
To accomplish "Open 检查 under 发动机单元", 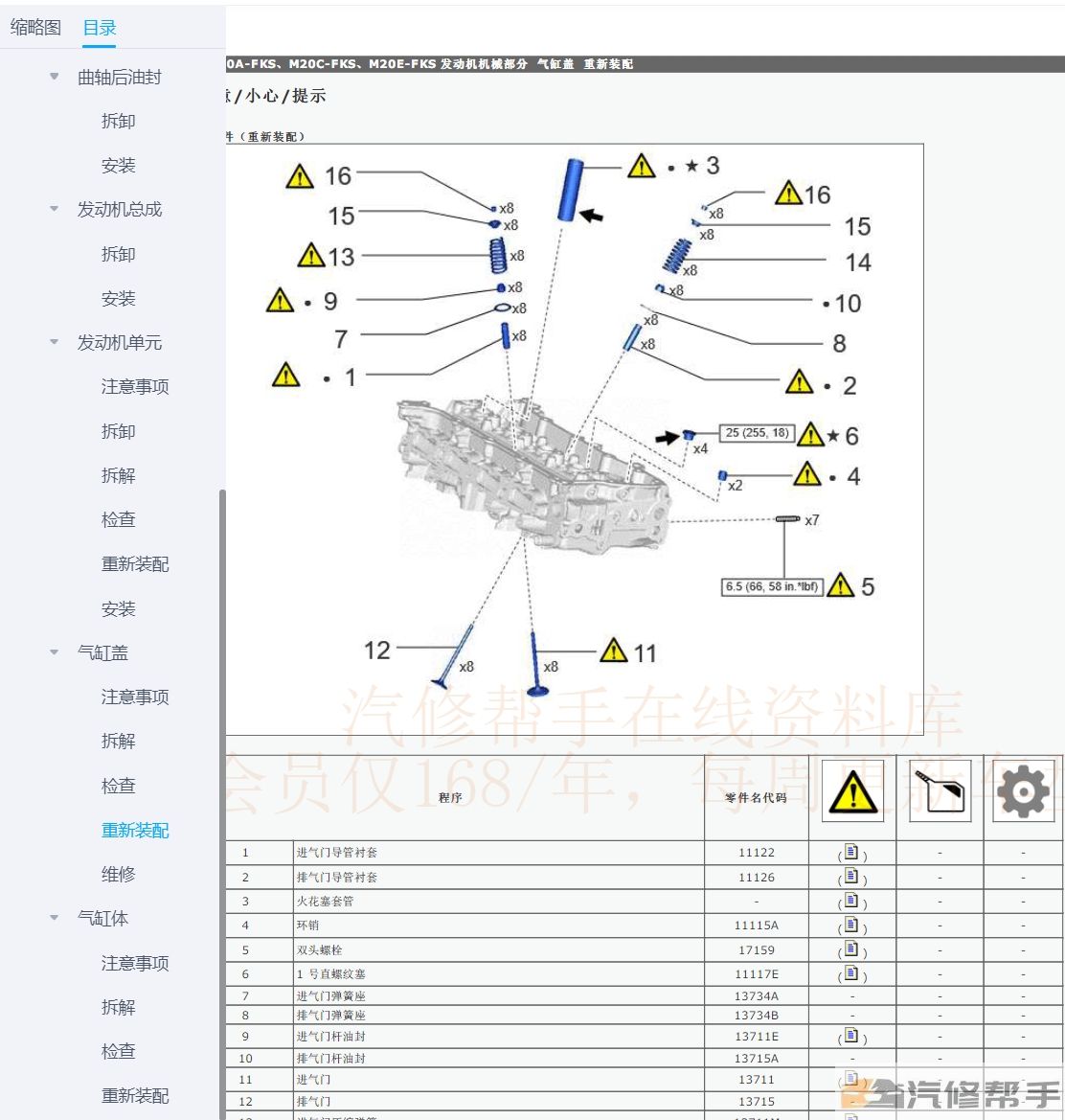I will (x=119, y=519).
